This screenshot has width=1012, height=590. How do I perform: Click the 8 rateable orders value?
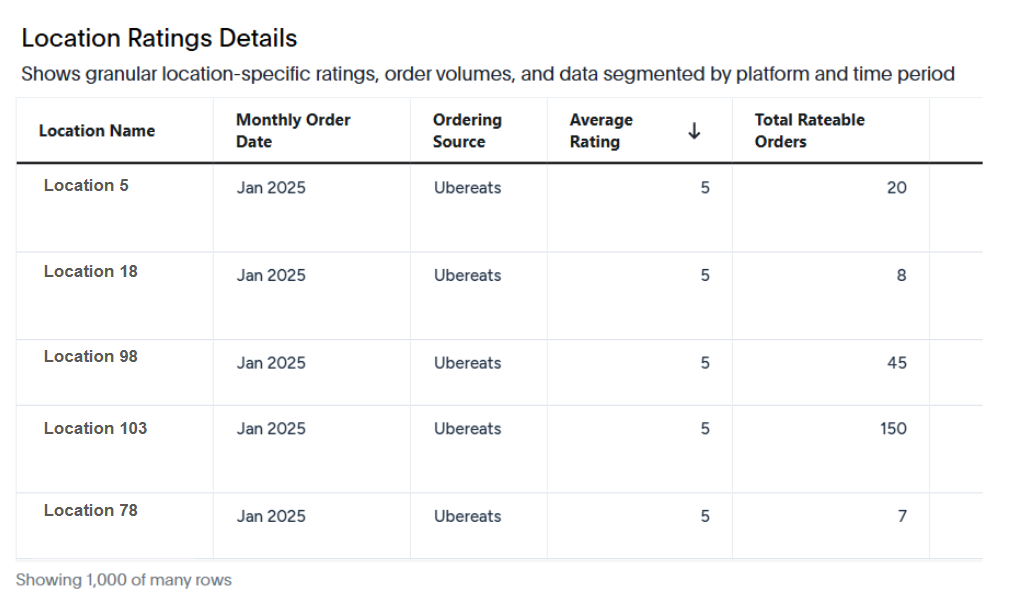point(902,276)
